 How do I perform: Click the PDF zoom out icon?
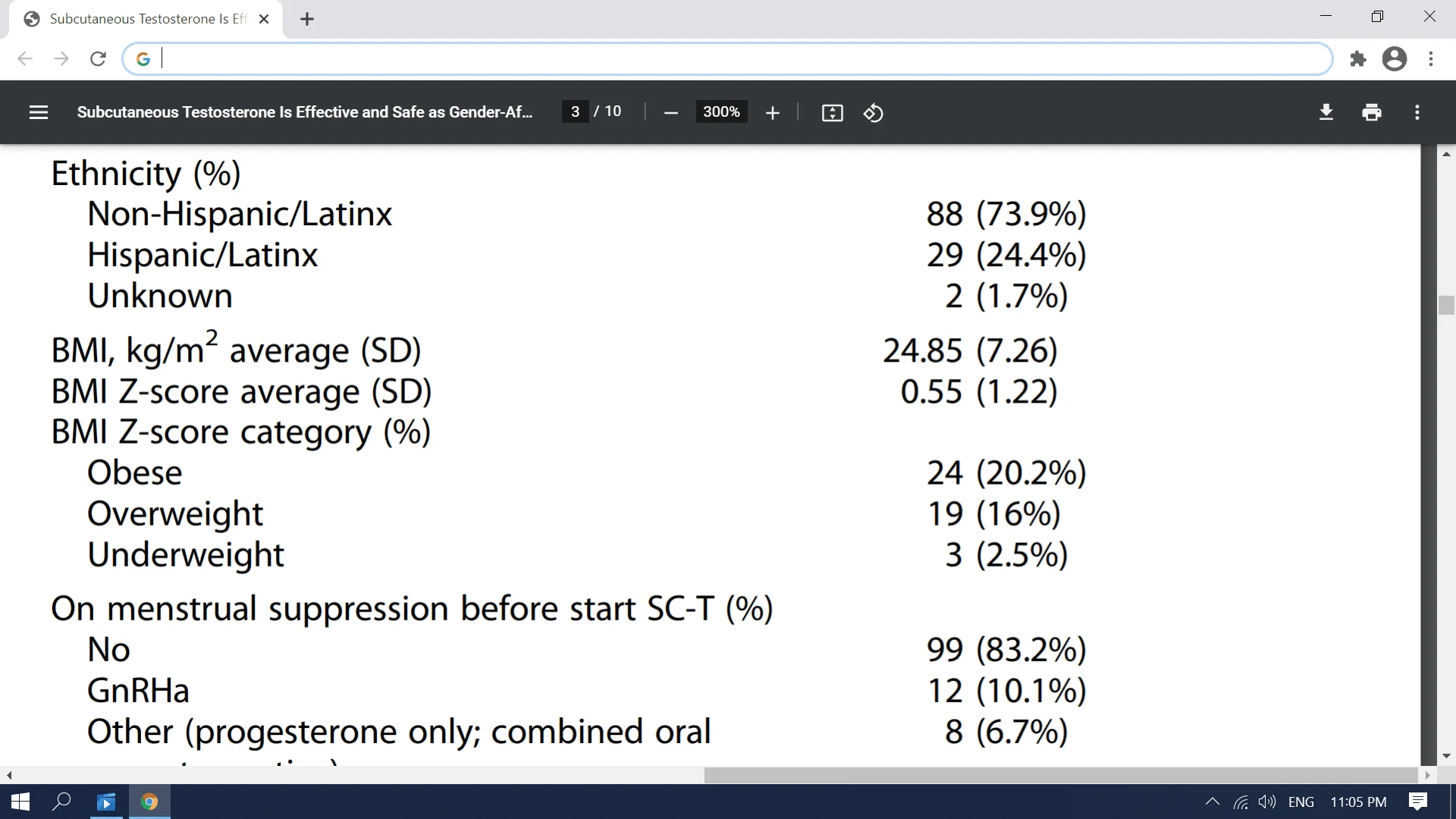pos(672,112)
